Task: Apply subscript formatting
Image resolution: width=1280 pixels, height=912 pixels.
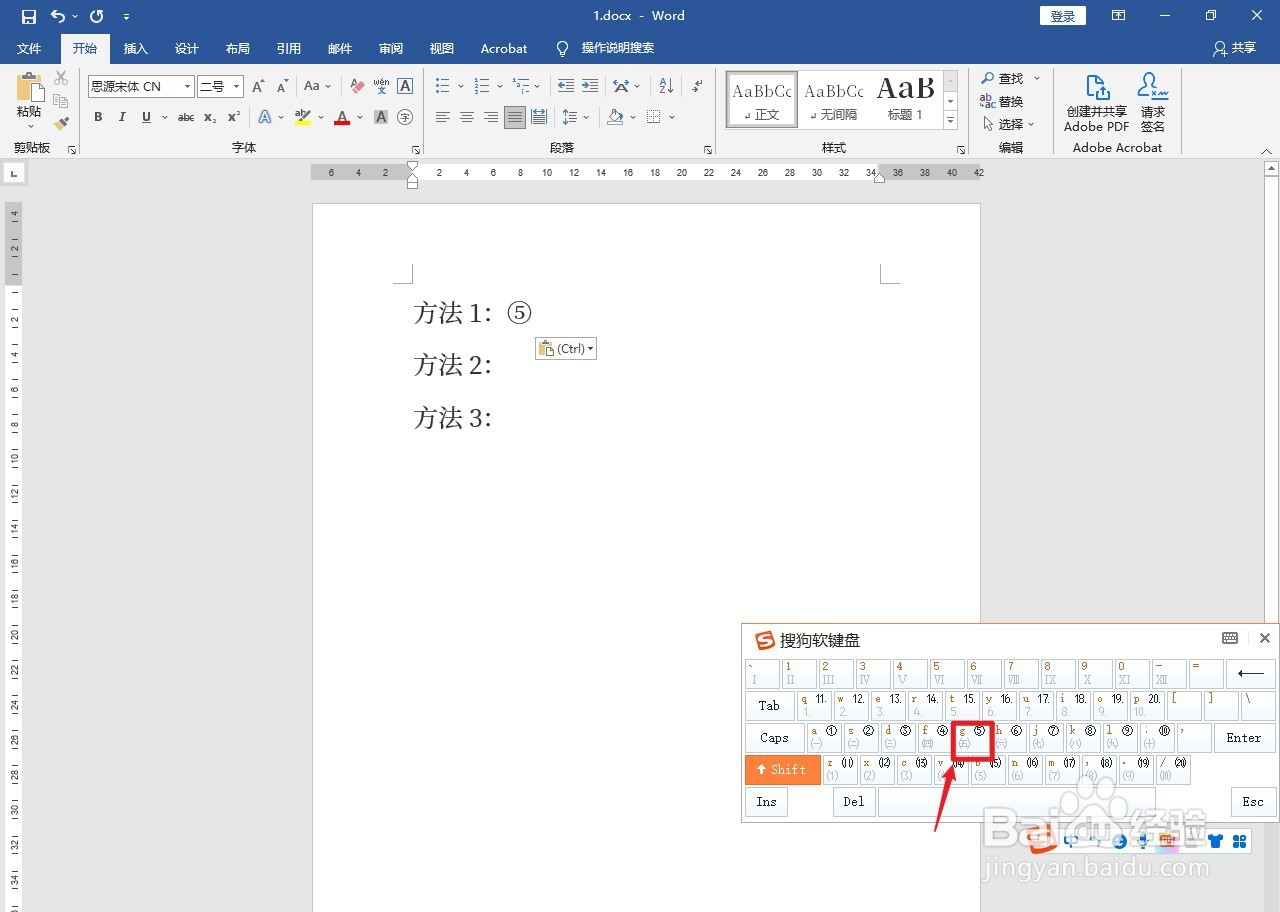Action: pos(210,117)
